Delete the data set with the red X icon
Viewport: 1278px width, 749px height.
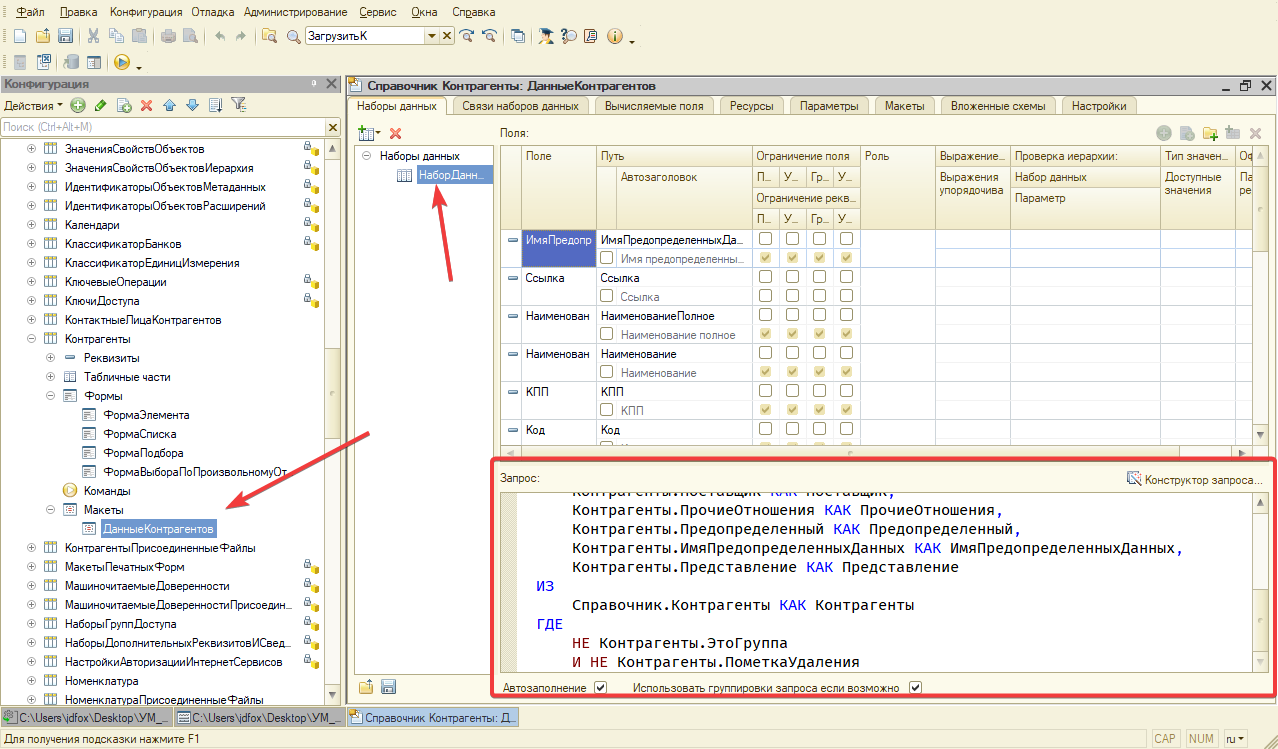tap(395, 133)
